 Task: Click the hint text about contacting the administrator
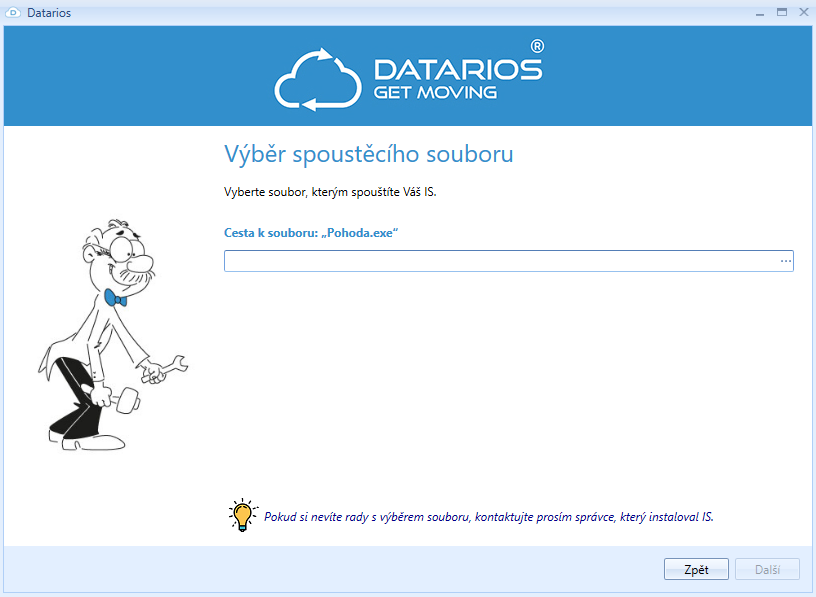488,517
